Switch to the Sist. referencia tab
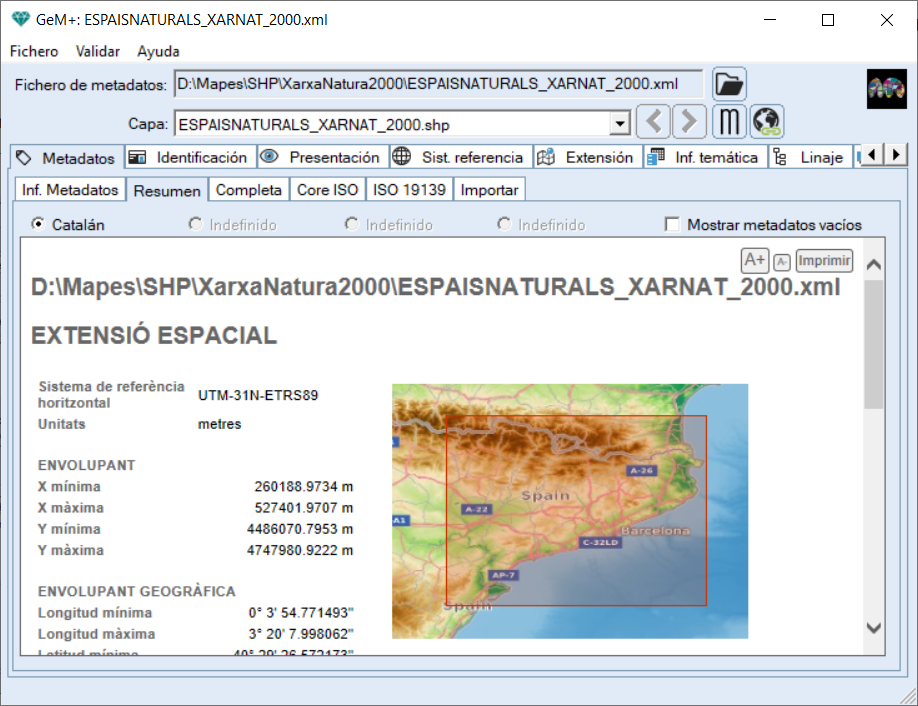The height and width of the screenshot is (706, 918). tap(460, 157)
